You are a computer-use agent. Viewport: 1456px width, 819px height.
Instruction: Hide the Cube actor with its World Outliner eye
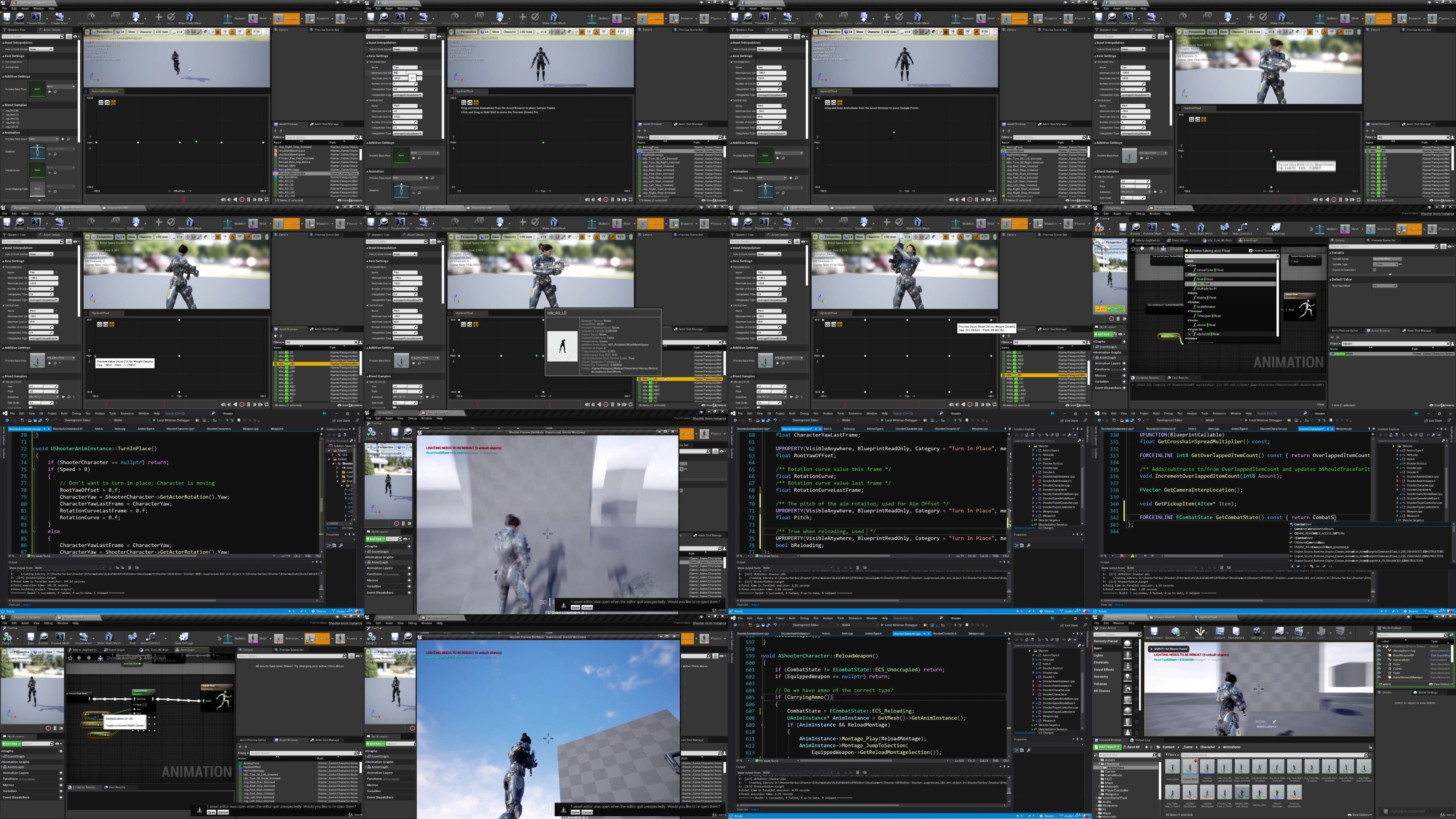[x=1379, y=664]
